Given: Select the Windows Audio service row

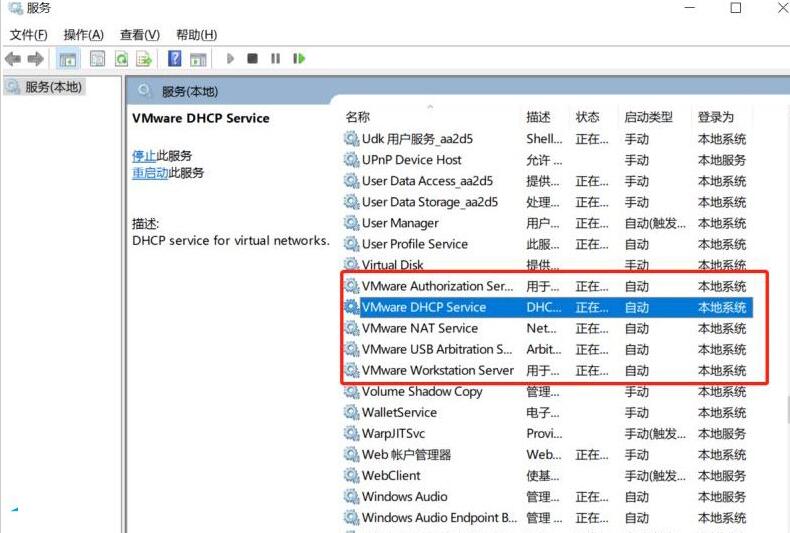Looking at the screenshot, I should (548, 496).
